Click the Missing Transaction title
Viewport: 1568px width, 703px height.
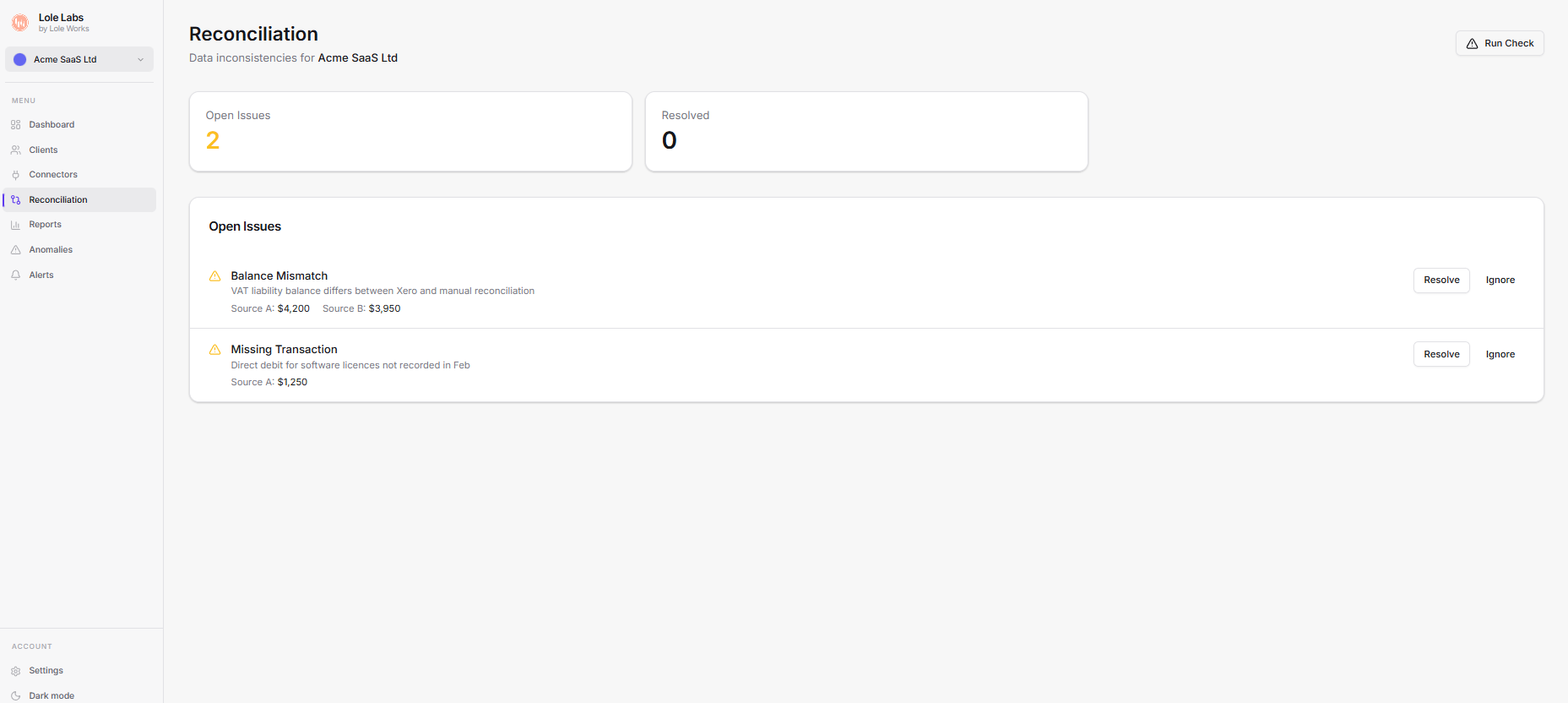tap(285, 350)
